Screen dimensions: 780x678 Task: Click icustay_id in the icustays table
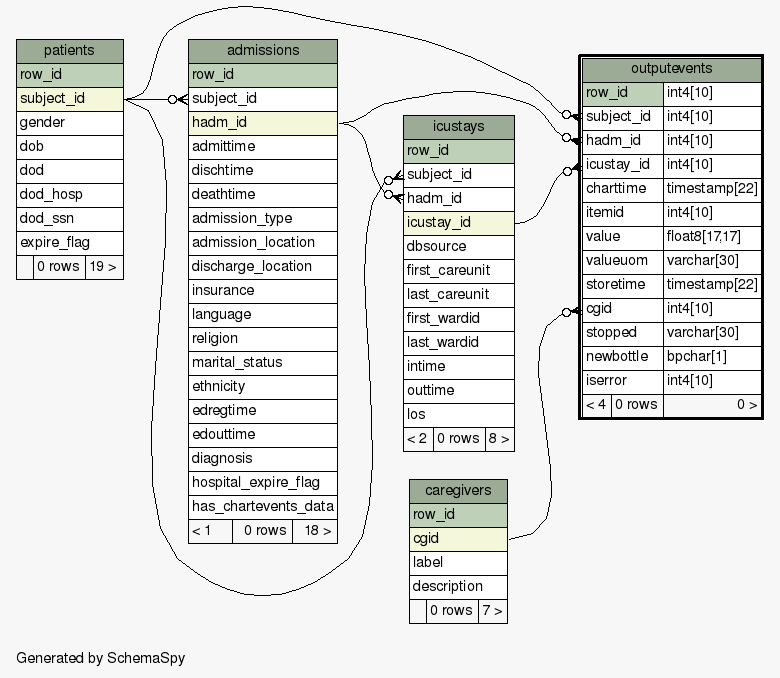459,223
